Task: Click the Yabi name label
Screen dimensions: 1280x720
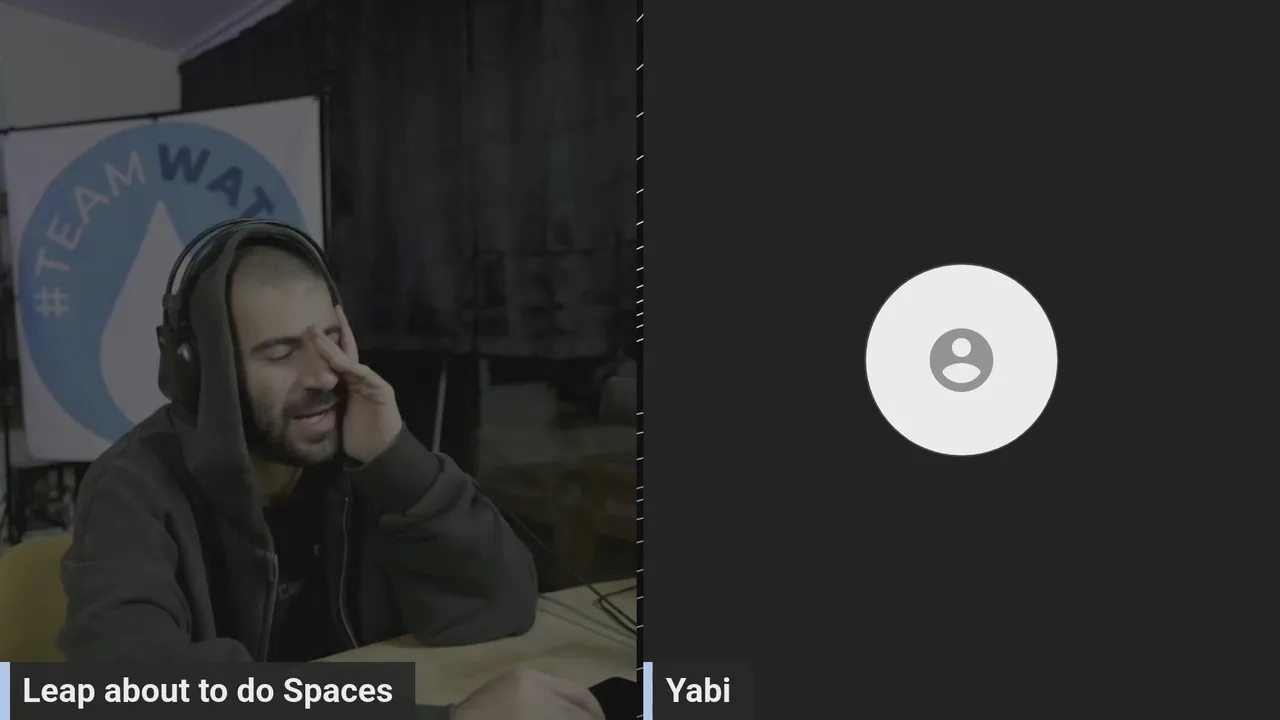Action: tap(698, 691)
